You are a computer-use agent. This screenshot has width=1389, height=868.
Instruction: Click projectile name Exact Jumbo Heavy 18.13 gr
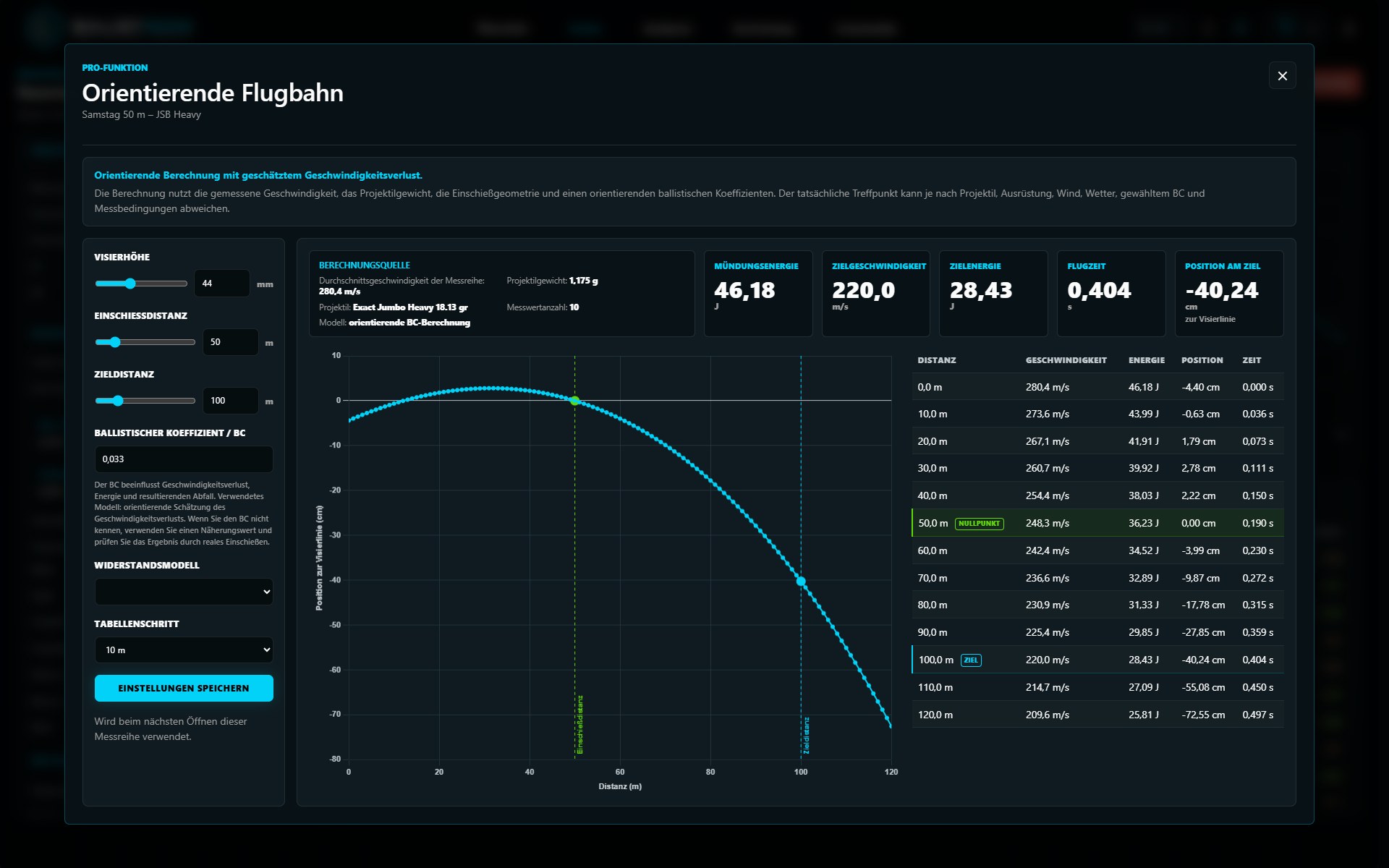click(410, 307)
